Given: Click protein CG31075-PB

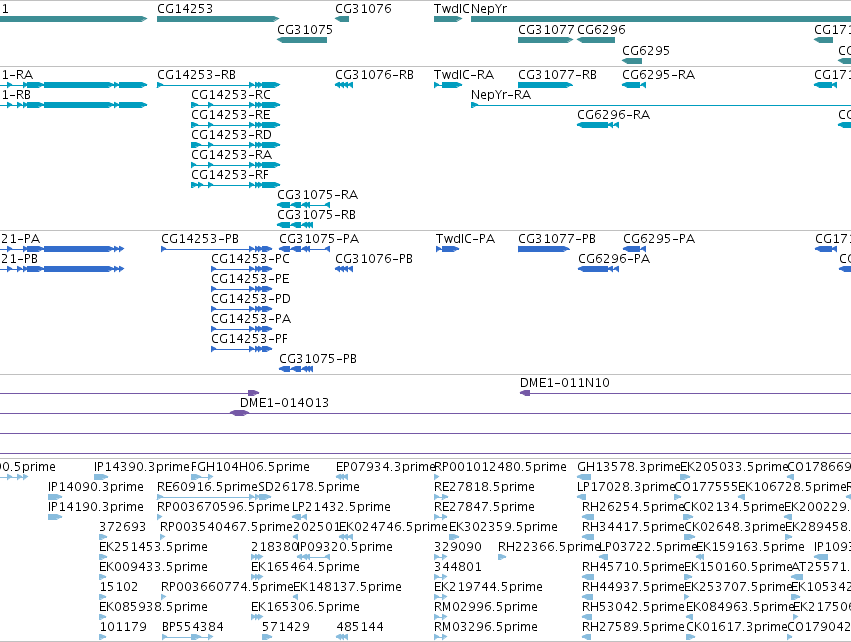Looking at the screenshot, I should point(318,359).
